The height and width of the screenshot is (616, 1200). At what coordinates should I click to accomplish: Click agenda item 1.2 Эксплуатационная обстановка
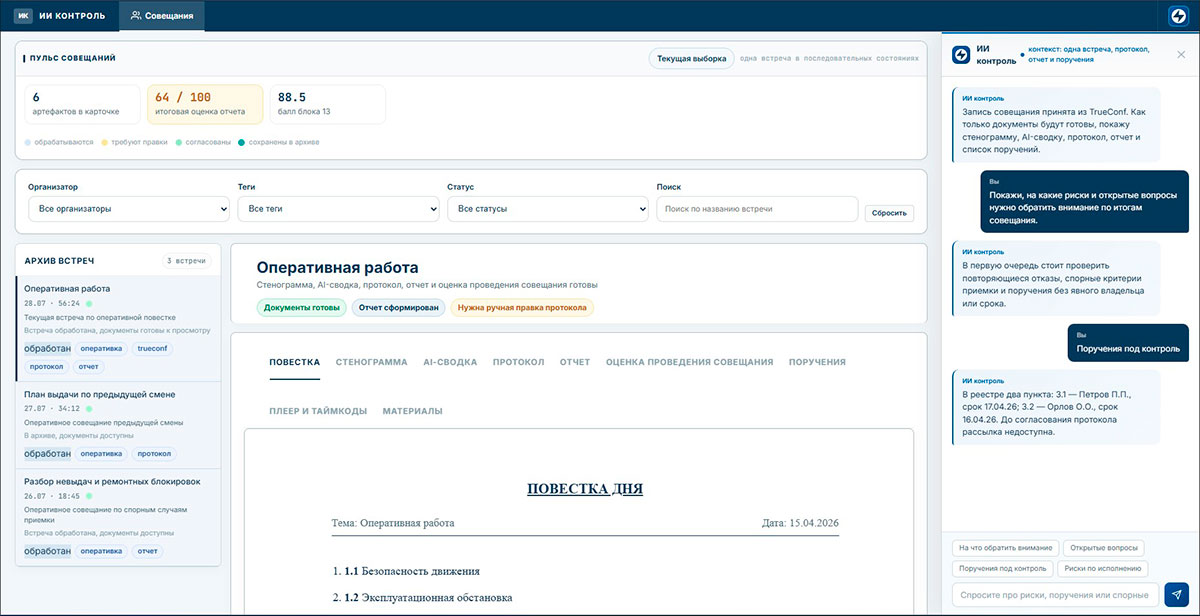[428, 597]
